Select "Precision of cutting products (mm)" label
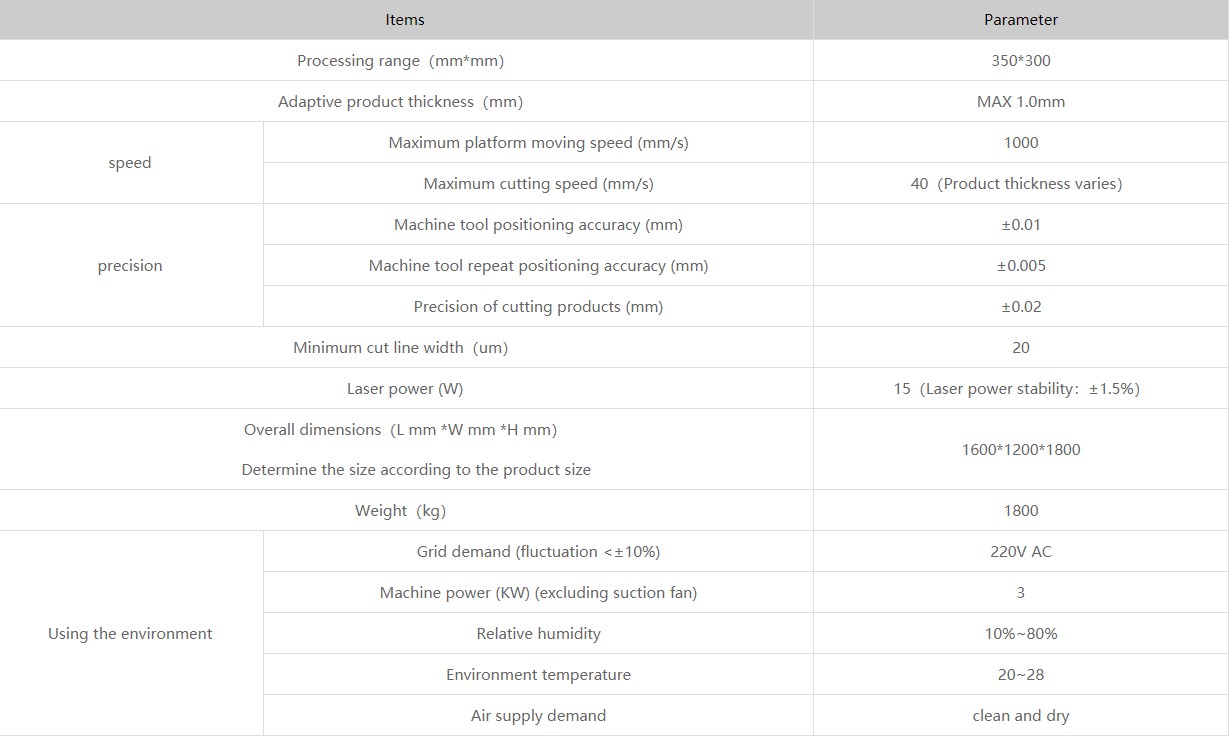 coord(538,307)
